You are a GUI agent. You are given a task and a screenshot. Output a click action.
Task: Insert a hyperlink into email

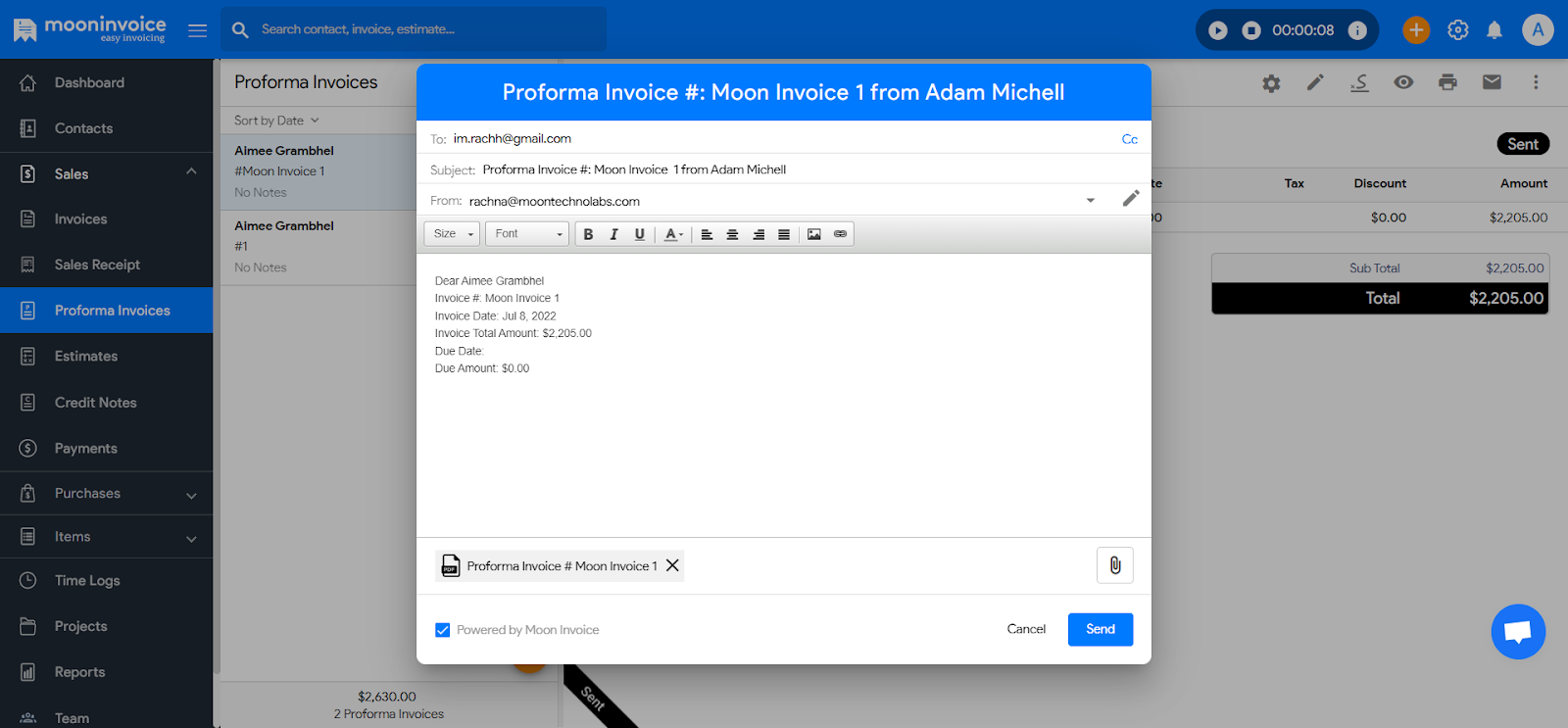[x=840, y=234]
